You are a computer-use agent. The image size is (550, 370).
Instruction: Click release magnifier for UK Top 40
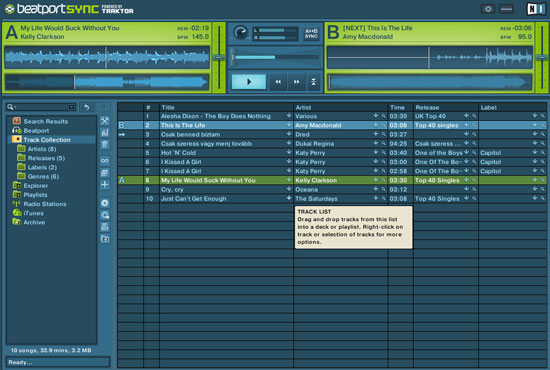pyautogui.click(x=474, y=116)
